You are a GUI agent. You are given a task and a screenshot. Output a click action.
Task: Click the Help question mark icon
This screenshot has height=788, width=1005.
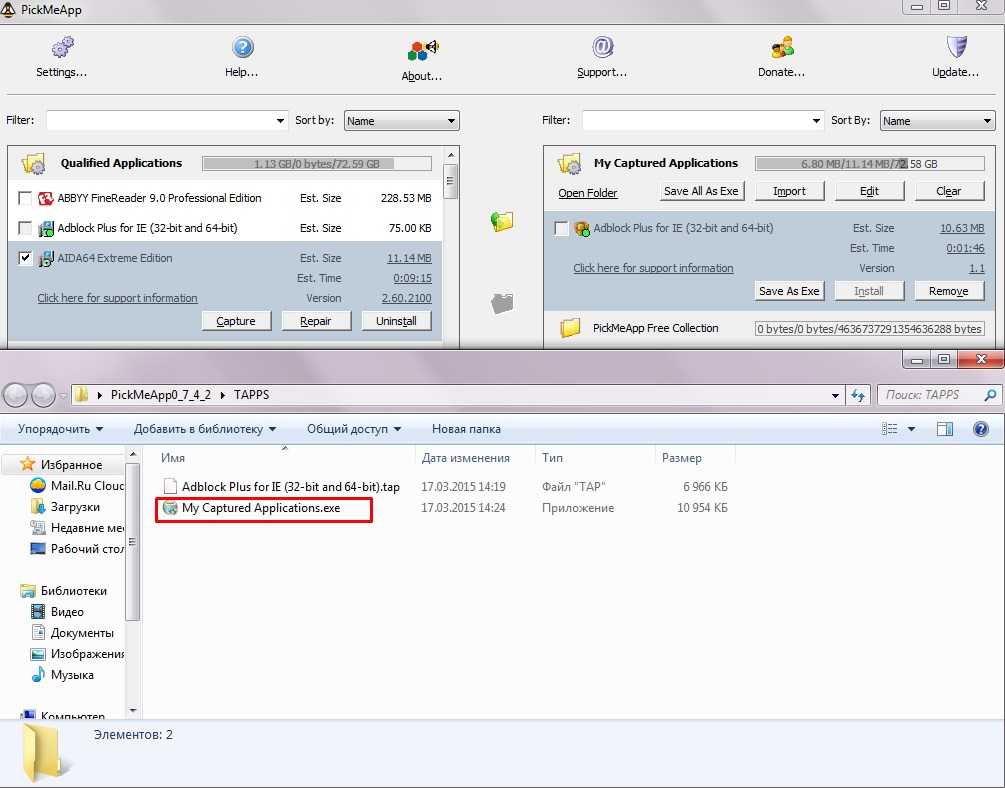click(x=242, y=48)
